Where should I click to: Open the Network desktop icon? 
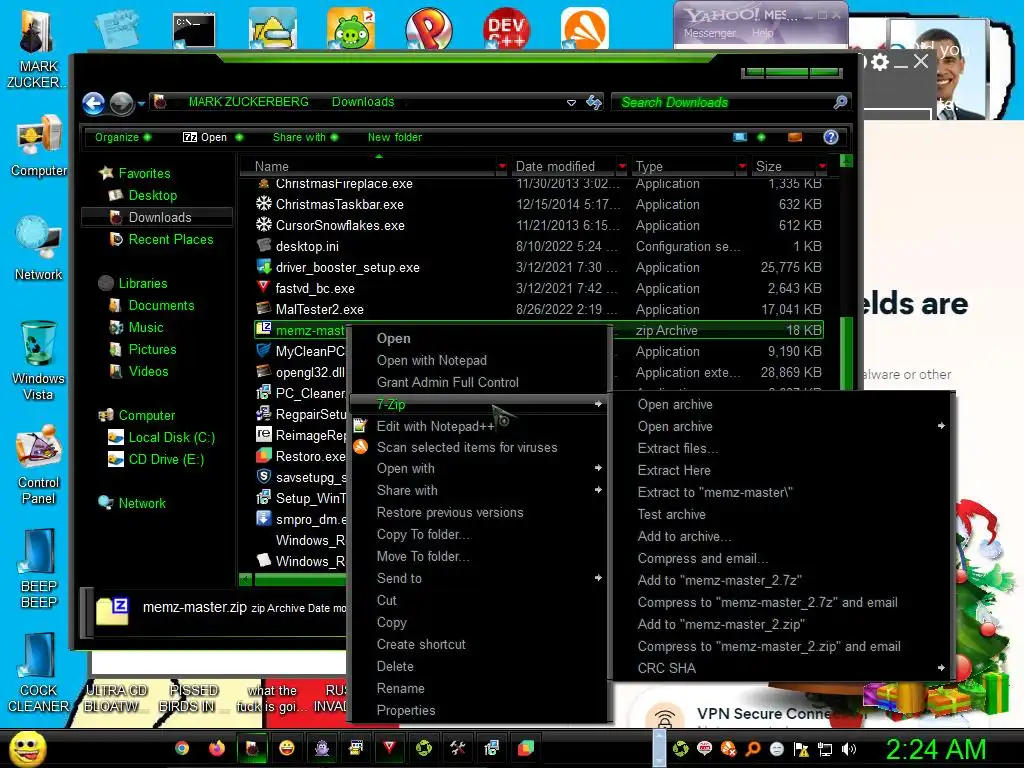pos(39,248)
